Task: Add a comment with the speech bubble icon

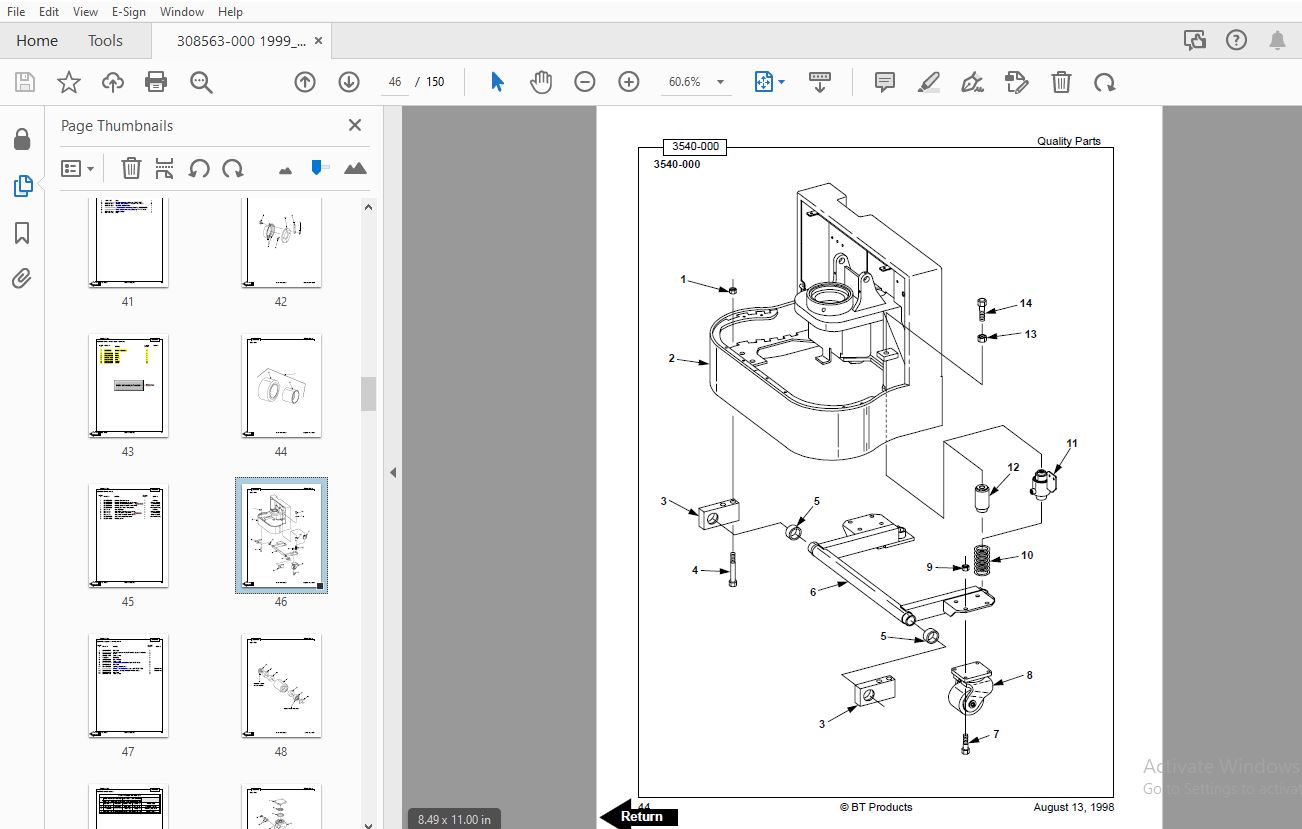Action: 885,82
